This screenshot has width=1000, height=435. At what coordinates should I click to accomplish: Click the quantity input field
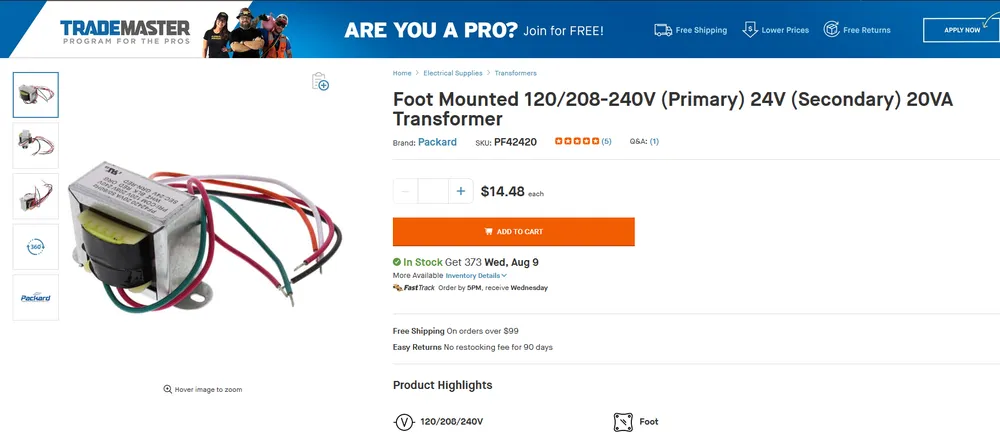(433, 191)
